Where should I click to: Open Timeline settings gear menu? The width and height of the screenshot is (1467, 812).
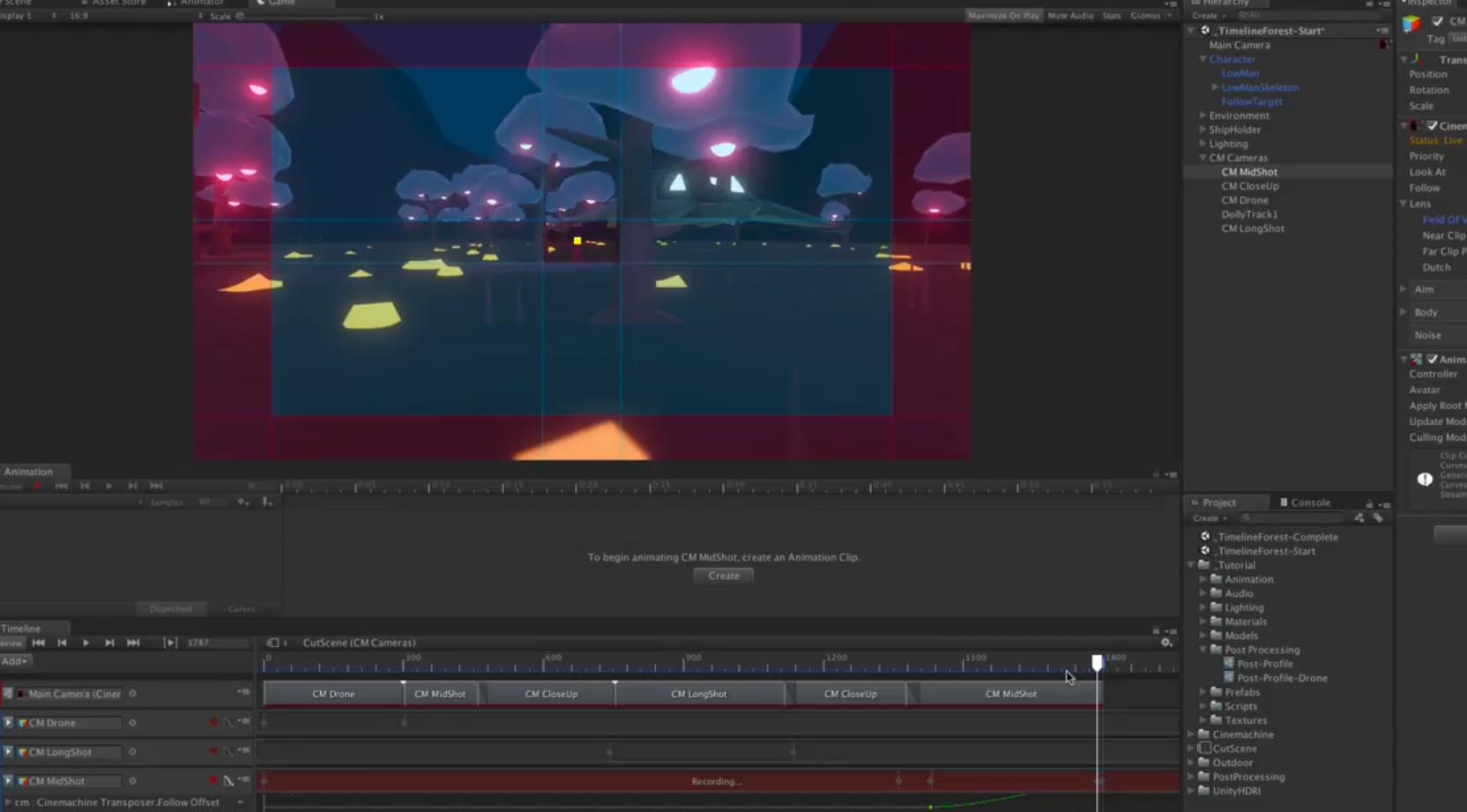pos(1166,643)
